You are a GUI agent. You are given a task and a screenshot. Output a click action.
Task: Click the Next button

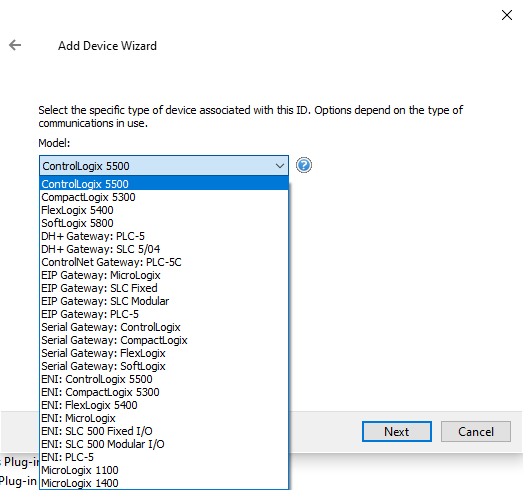coord(397,432)
